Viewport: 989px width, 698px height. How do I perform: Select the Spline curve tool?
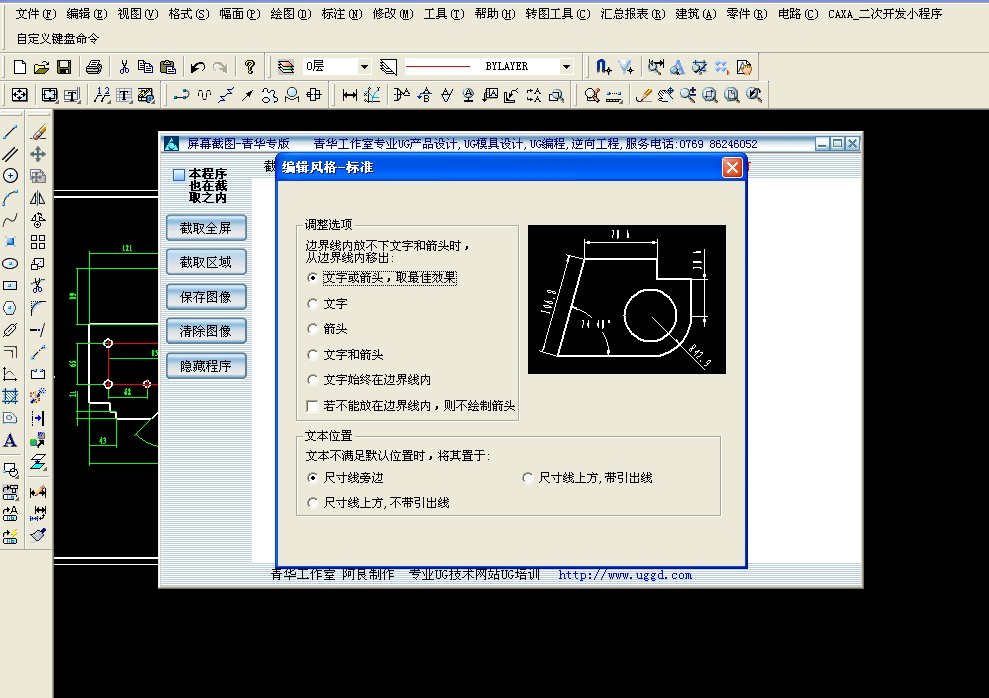click(x=10, y=220)
